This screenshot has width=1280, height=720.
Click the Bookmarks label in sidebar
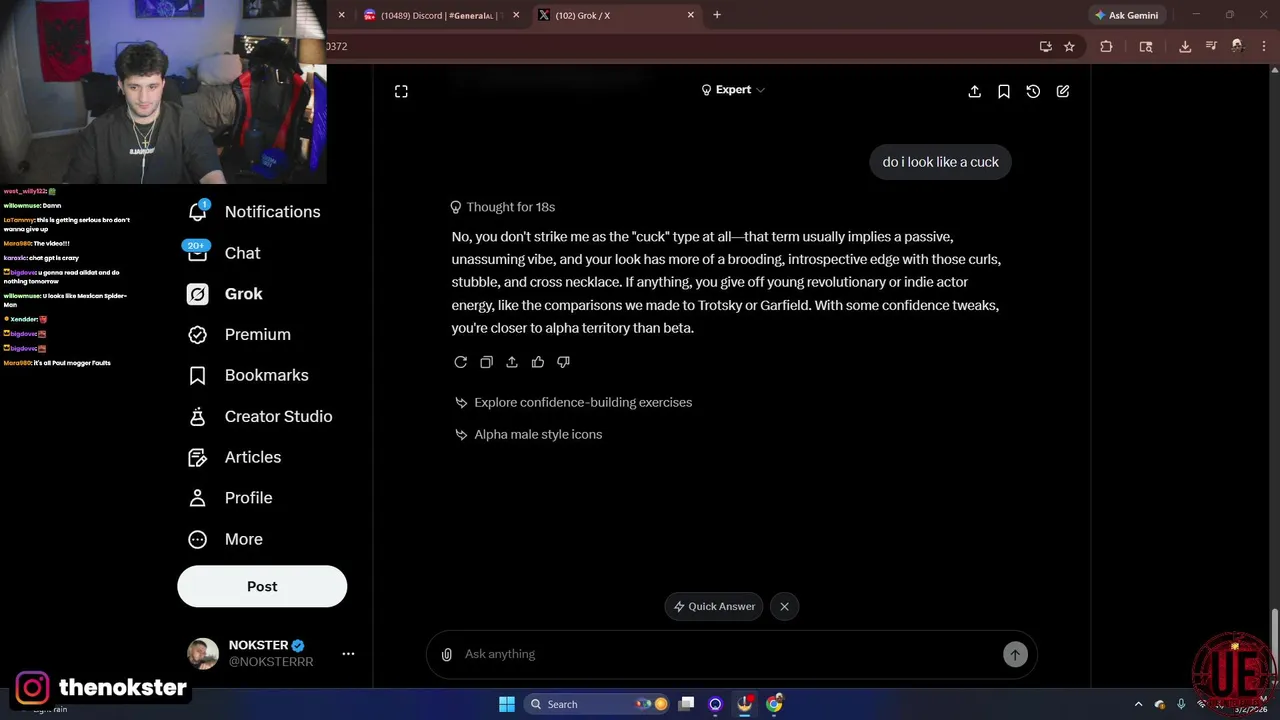point(267,375)
